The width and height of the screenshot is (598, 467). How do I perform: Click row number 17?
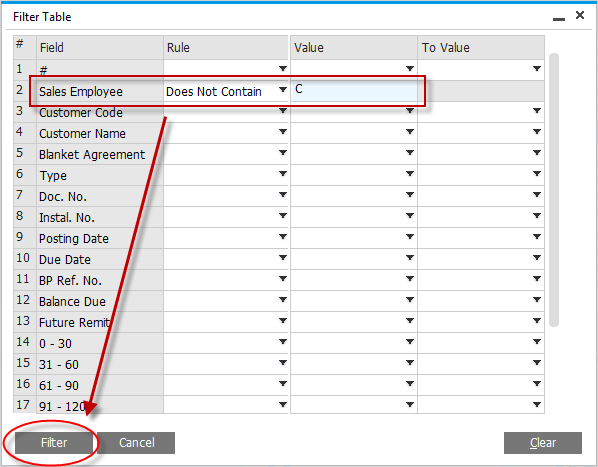[24, 404]
